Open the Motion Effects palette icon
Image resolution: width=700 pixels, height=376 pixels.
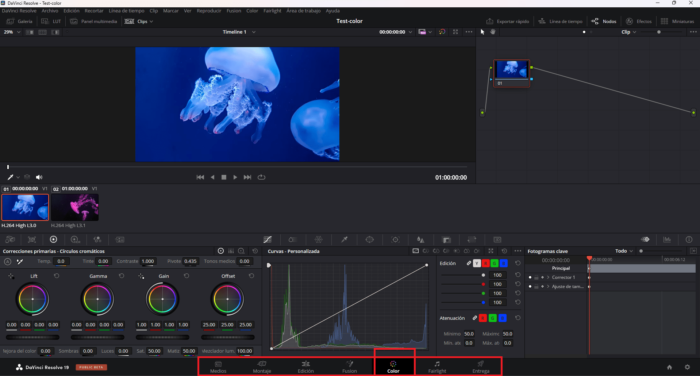pos(120,240)
